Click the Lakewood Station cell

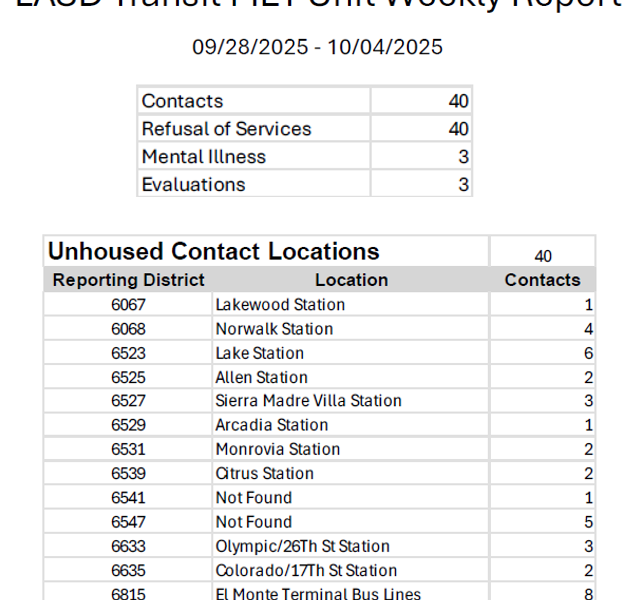pos(280,305)
